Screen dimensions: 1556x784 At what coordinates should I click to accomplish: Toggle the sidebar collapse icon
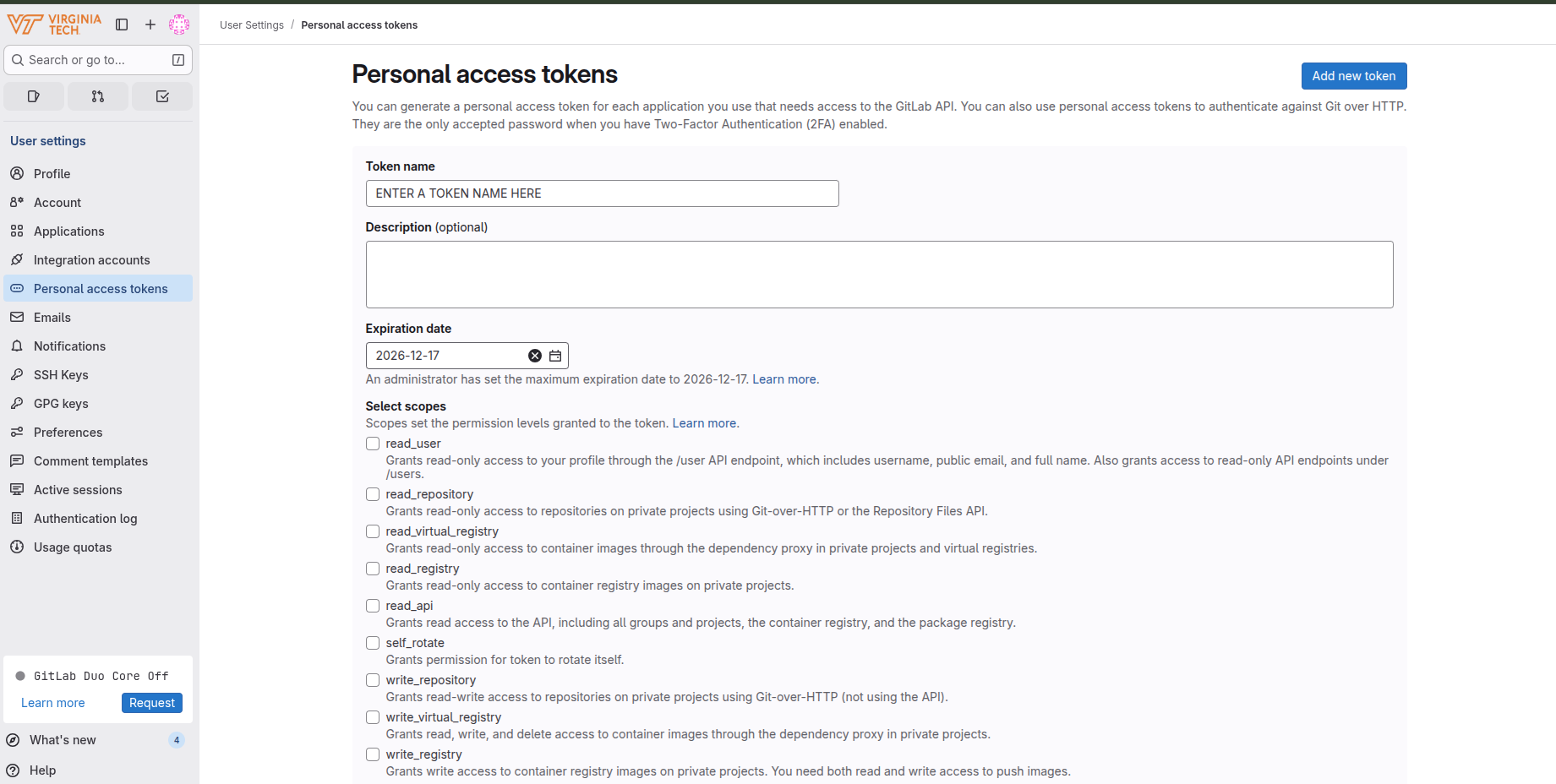point(122,24)
